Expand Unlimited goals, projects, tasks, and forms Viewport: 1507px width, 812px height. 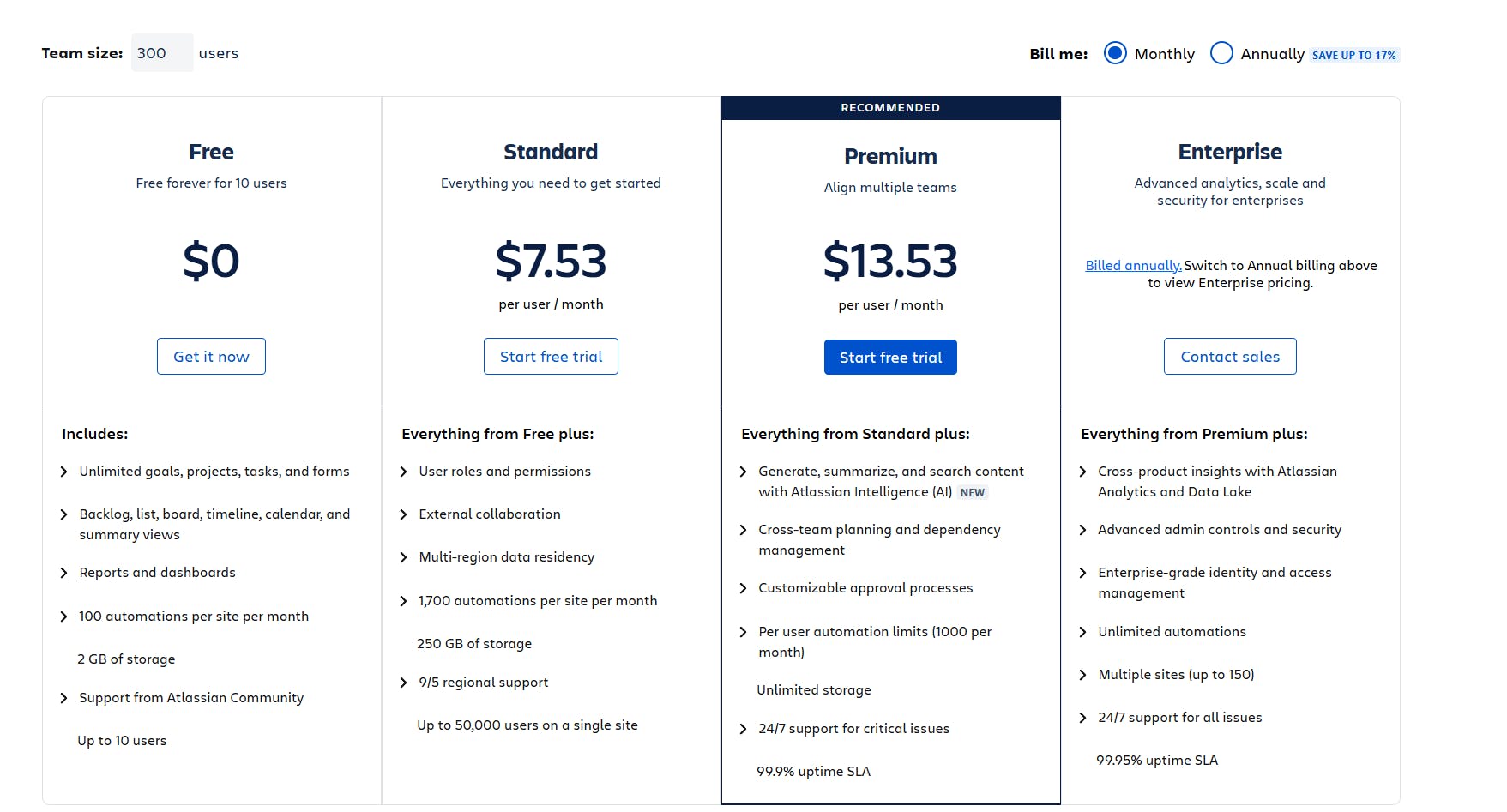(x=63, y=471)
